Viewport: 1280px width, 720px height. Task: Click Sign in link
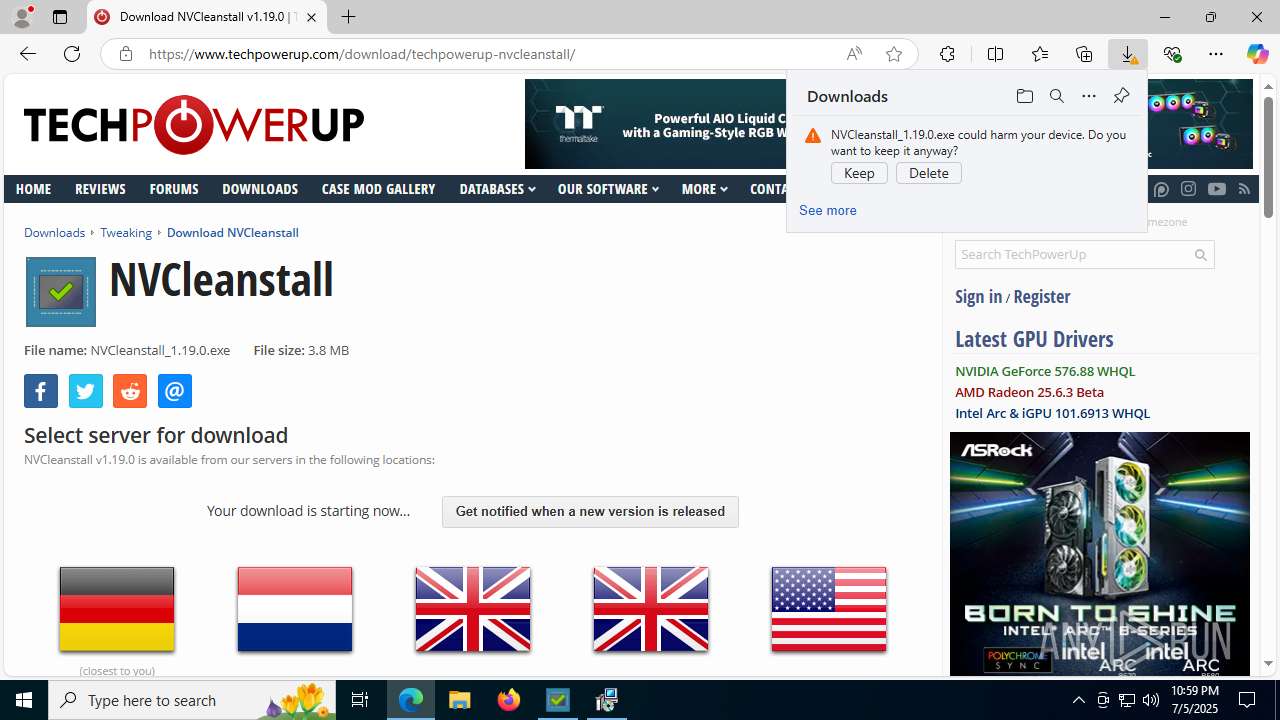[978, 296]
